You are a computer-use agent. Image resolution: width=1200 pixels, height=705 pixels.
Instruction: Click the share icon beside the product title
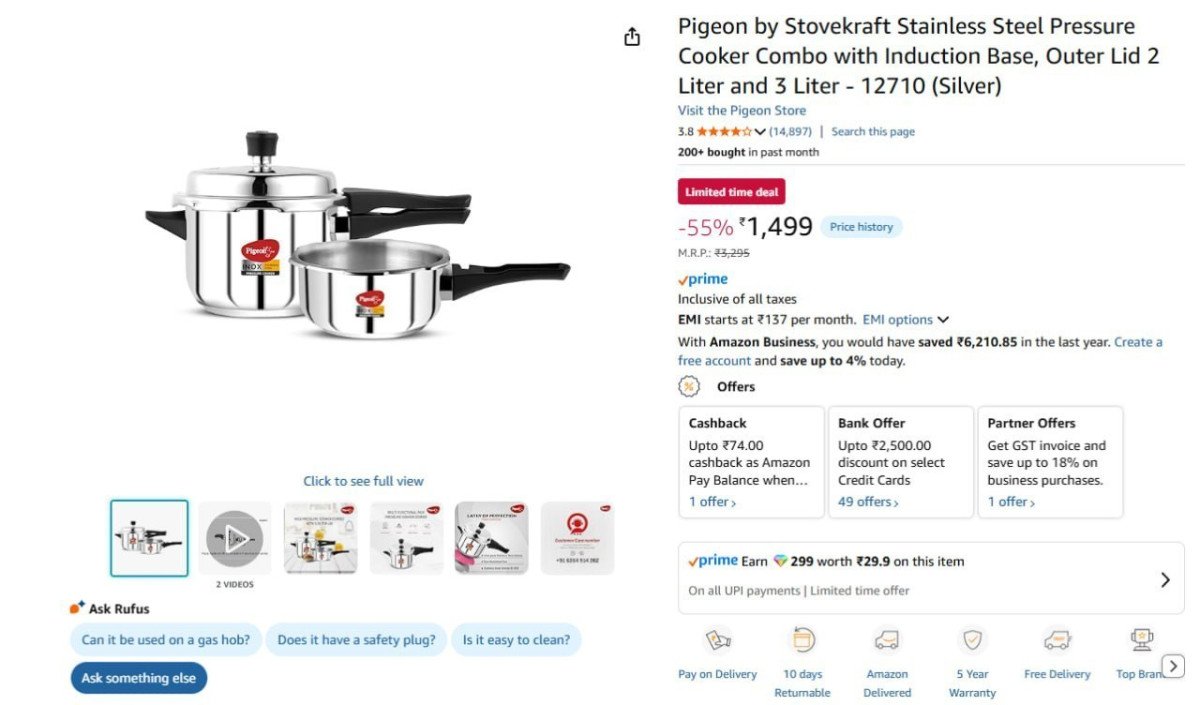[631, 35]
